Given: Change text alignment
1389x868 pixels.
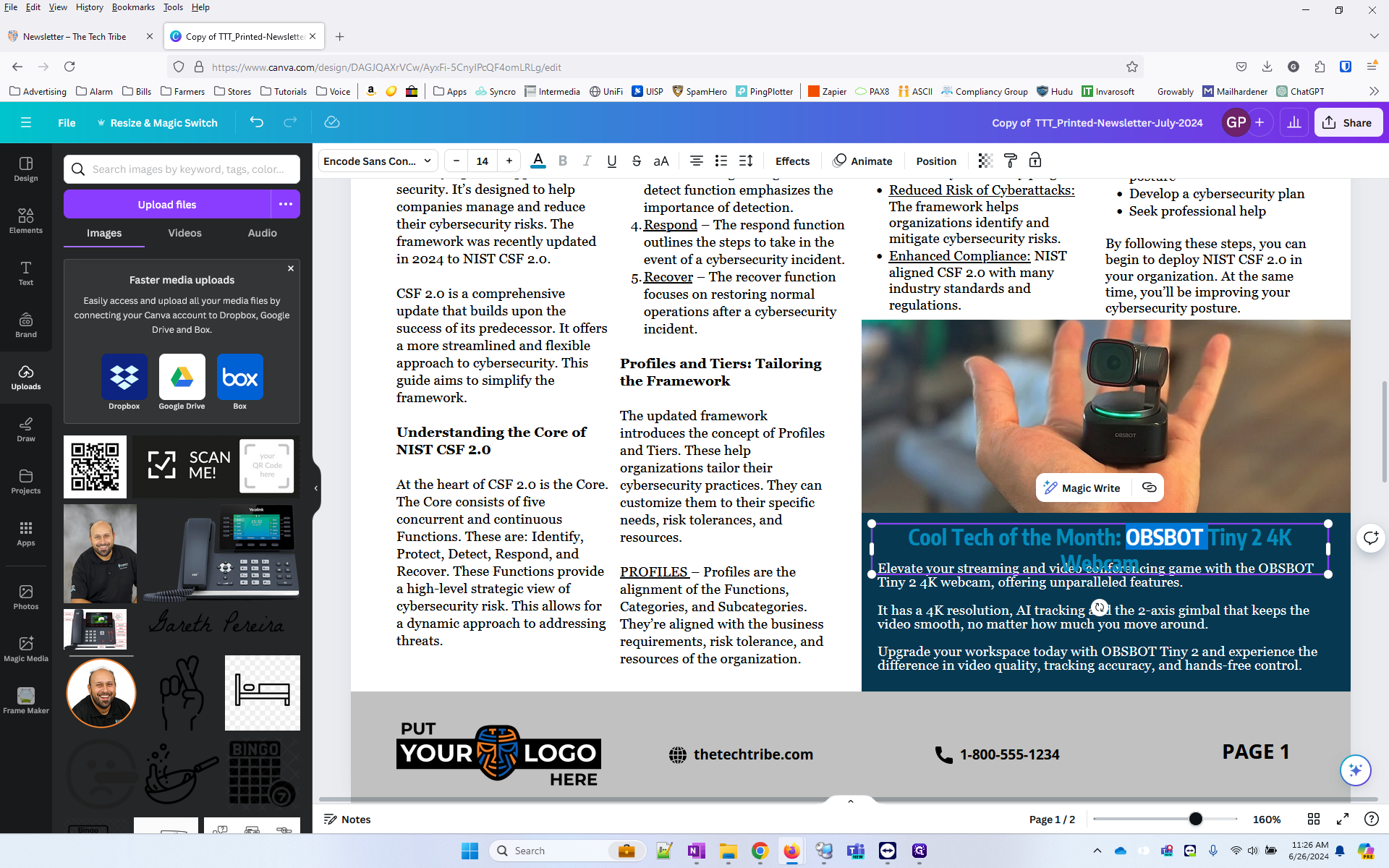Looking at the screenshot, I should (x=697, y=161).
